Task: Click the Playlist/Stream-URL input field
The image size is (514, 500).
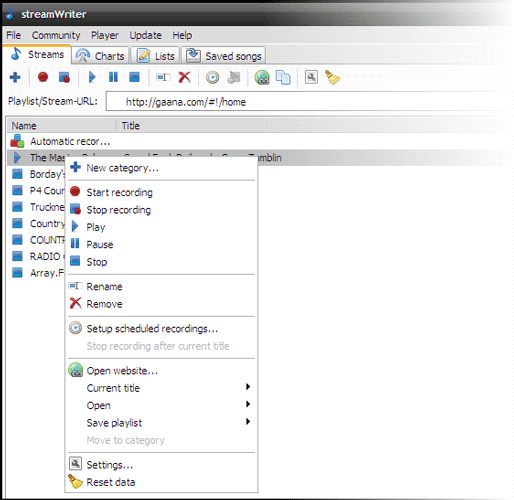Action: (308, 102)
